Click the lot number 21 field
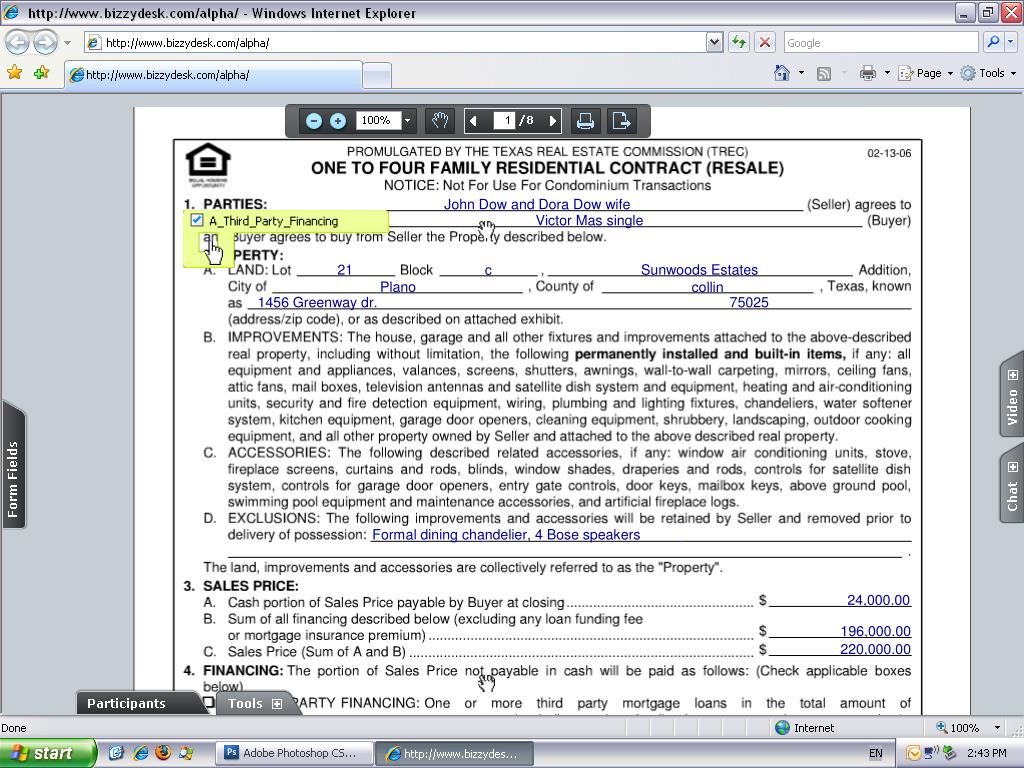The width and height of the screenshot is (1024, 768). click(x=345, y=270)
